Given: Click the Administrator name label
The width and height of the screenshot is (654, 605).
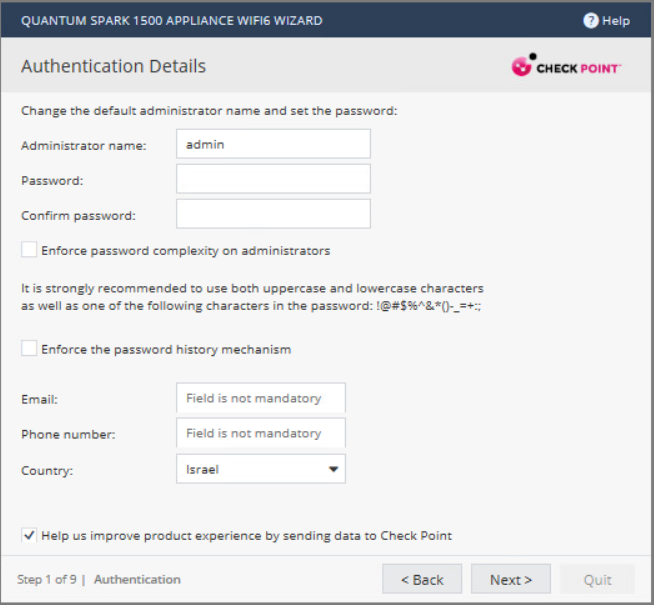Looking at the screenshot, I should (84, 146).
